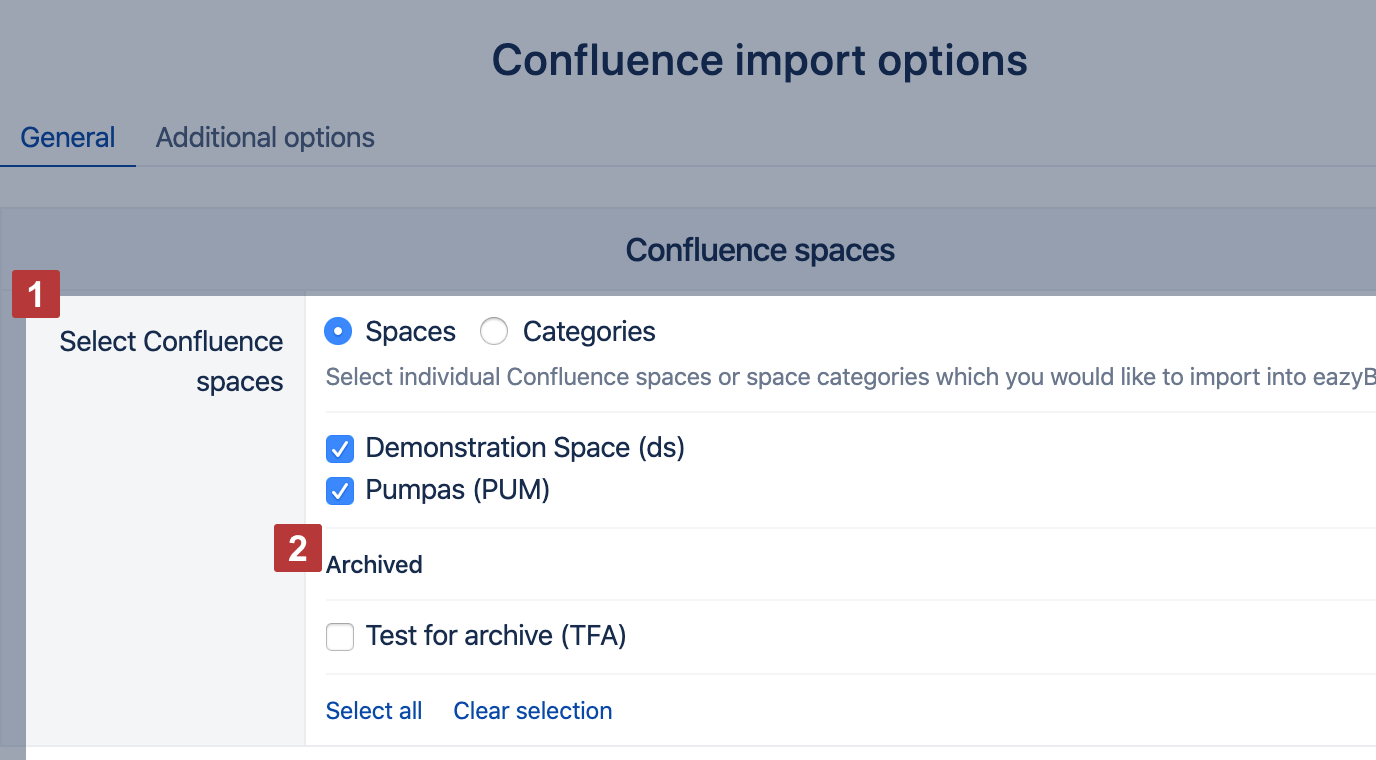Click the Test for archive (TFA) label text
The height and width of the screenshot is (760, 1376).
496,635
